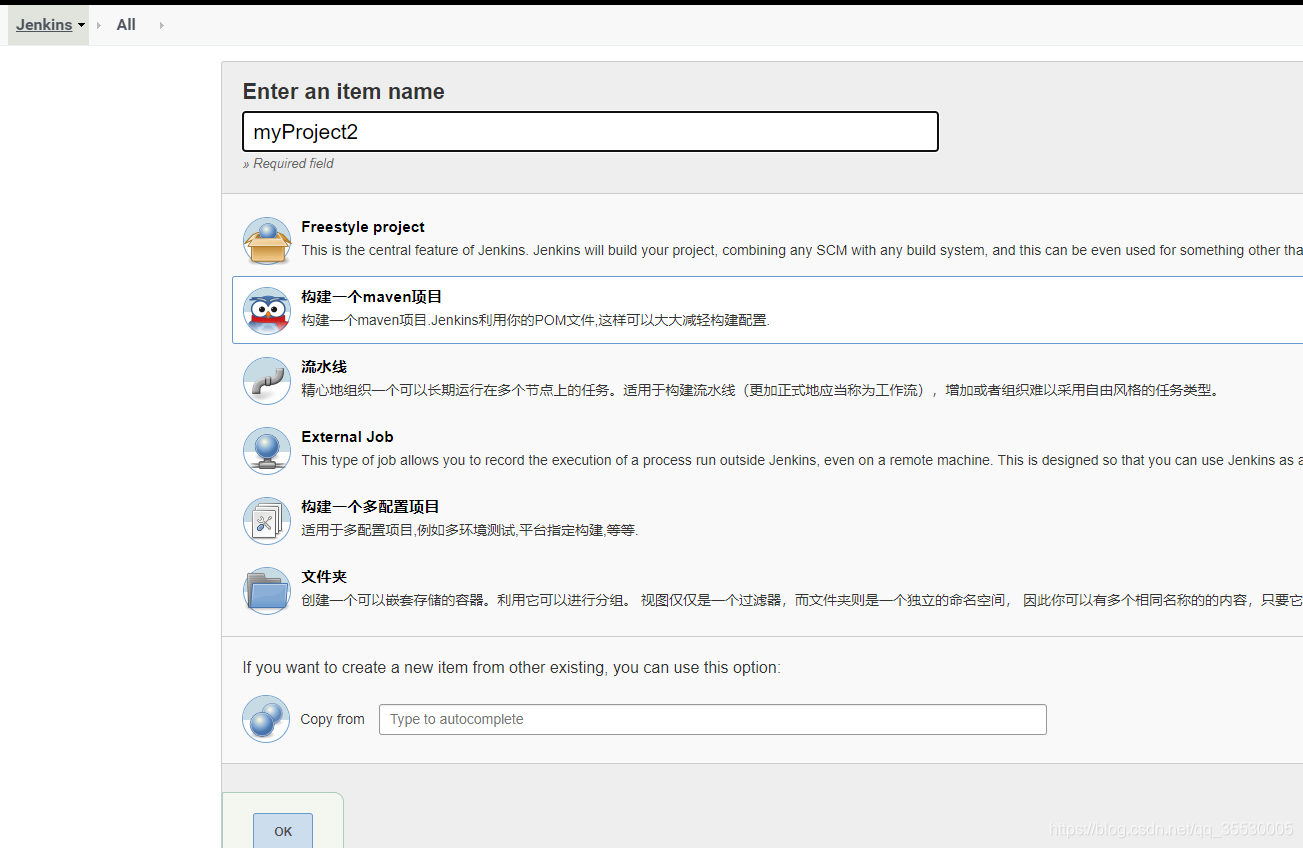Select 构建一个多配置项目 title
Screen dimensions: 1303x848
[x=371, y=507]
